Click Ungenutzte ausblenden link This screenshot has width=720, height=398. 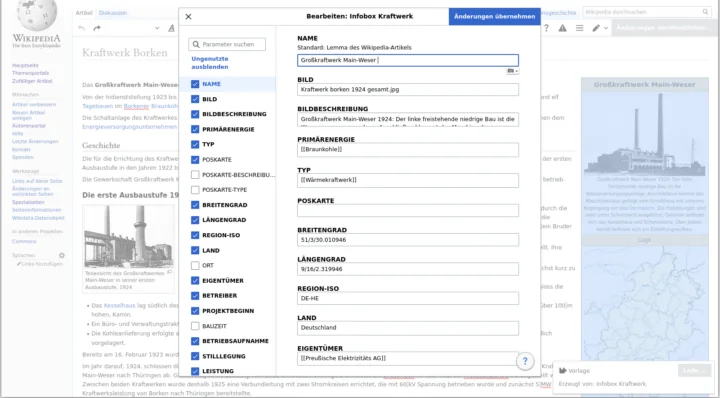[x=210, y=63]
